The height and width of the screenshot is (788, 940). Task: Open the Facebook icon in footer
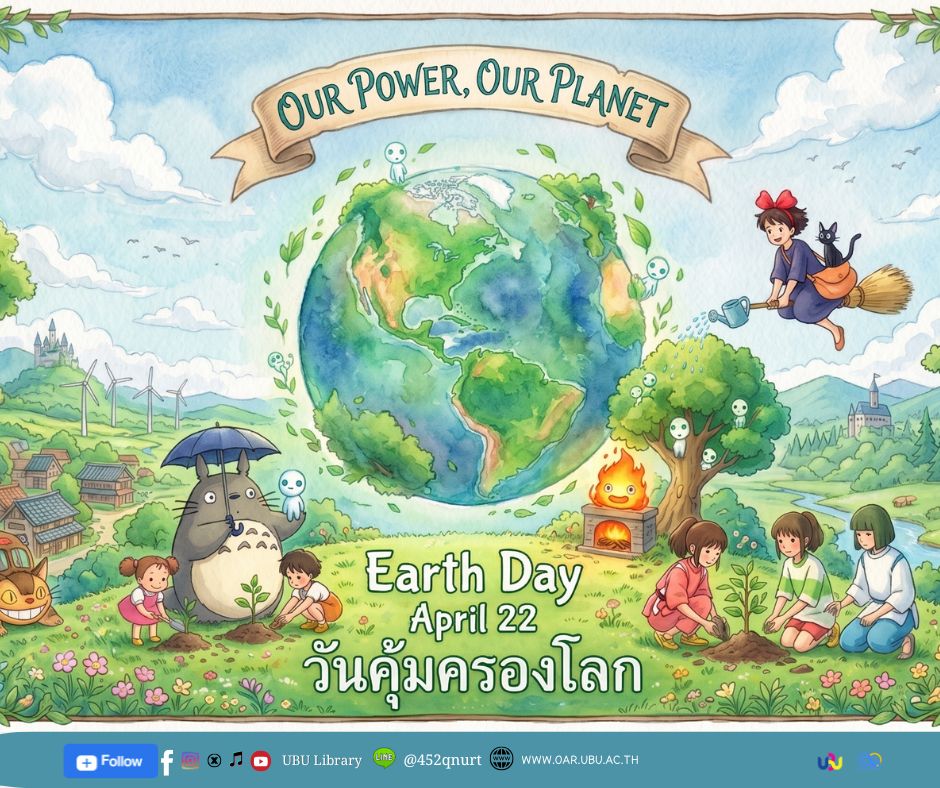[167, 762]
